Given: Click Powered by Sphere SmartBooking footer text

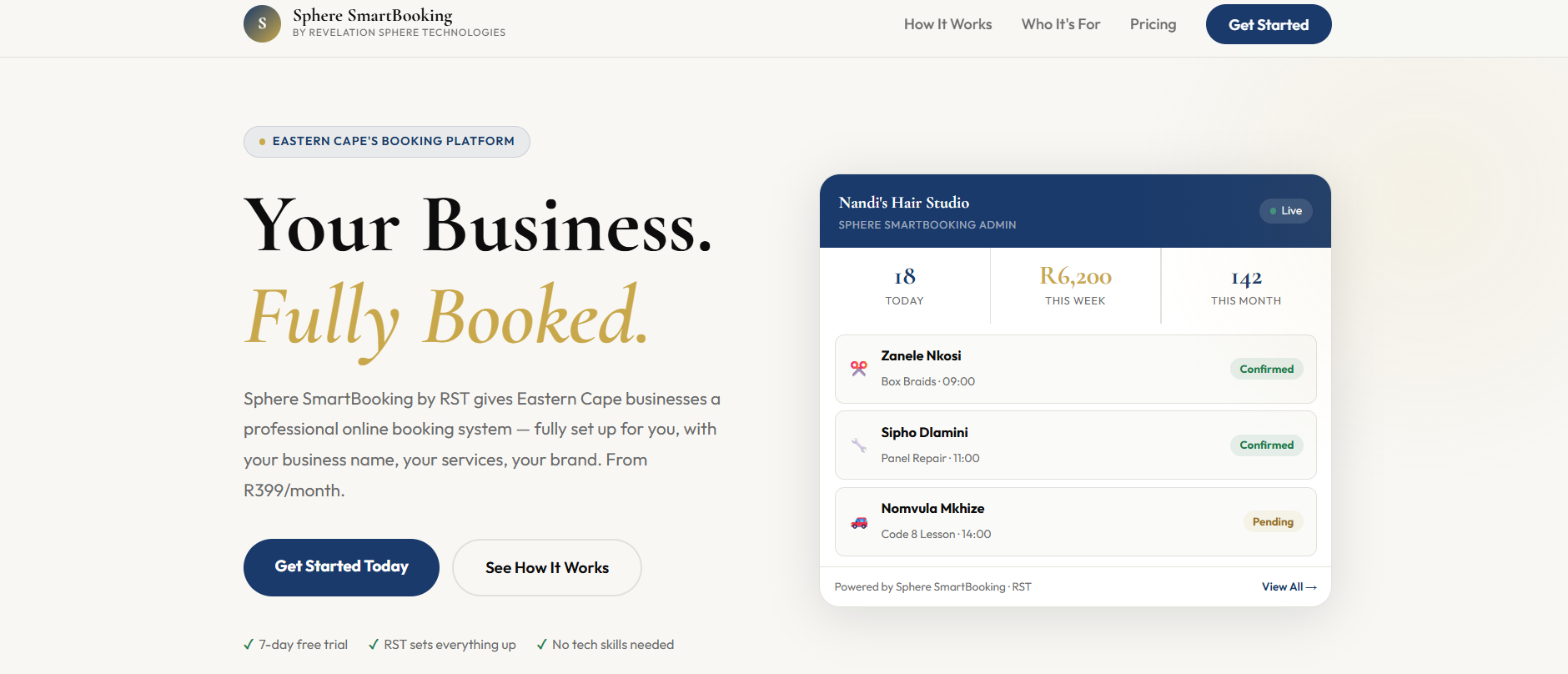Looking at the screenshot, I should click(x=933, y=587).
